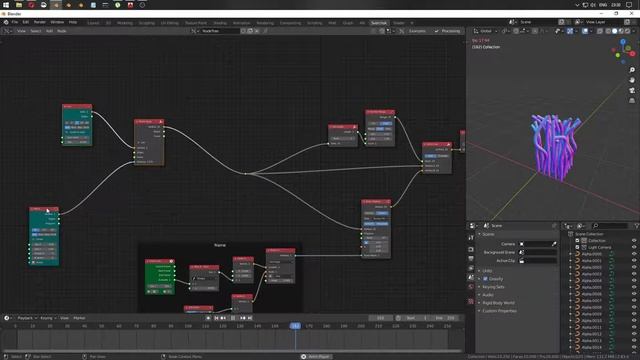640x360 pixels.
Task: Open the File menu
Action: pyautogui.click(x=15, y=22)
